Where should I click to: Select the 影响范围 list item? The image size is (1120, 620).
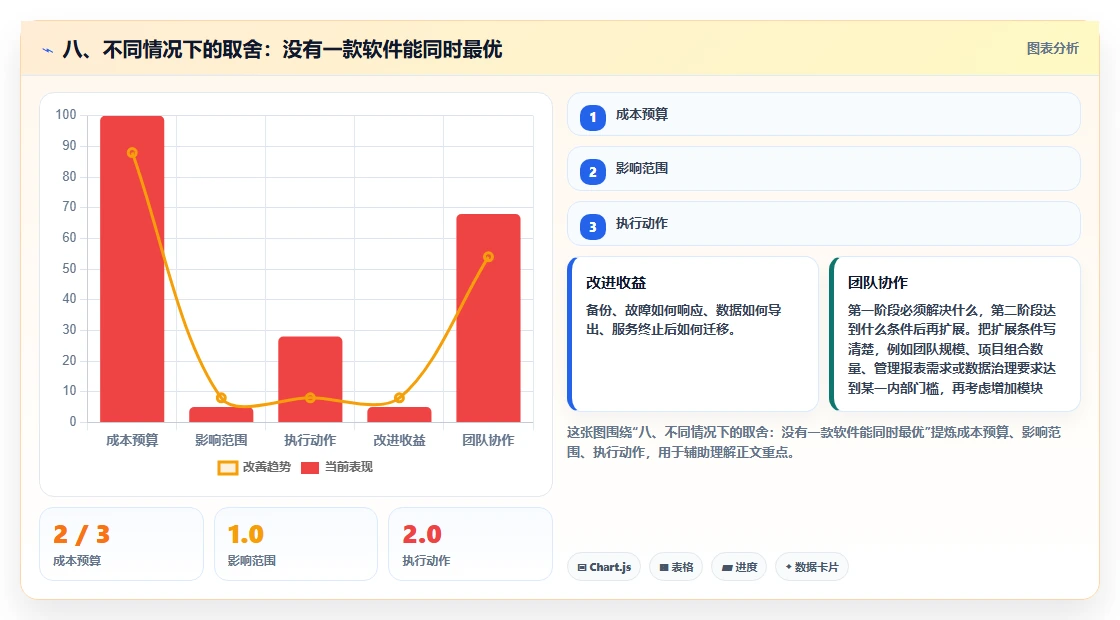pos(824,169)
